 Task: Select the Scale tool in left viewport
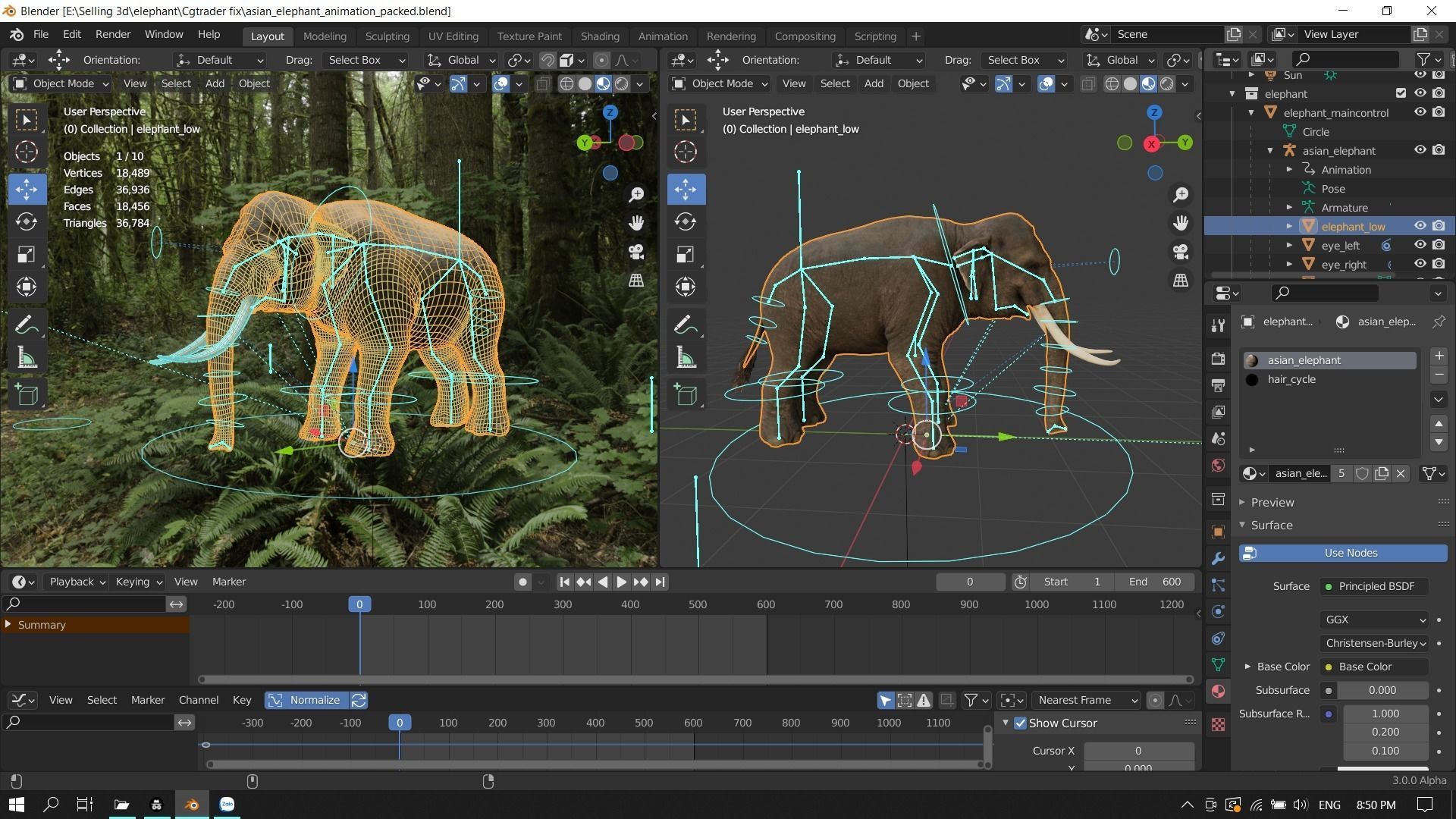pyautogui.click(x=27, y=254)
